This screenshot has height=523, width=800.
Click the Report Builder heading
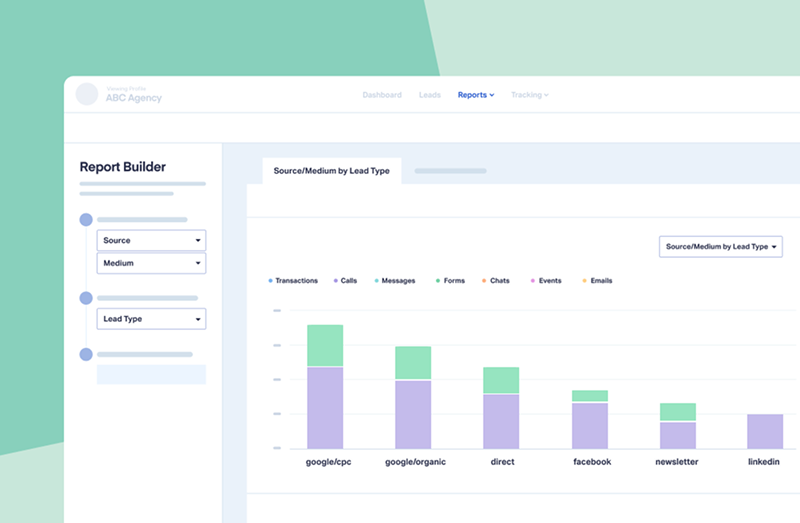pos(122,167)
